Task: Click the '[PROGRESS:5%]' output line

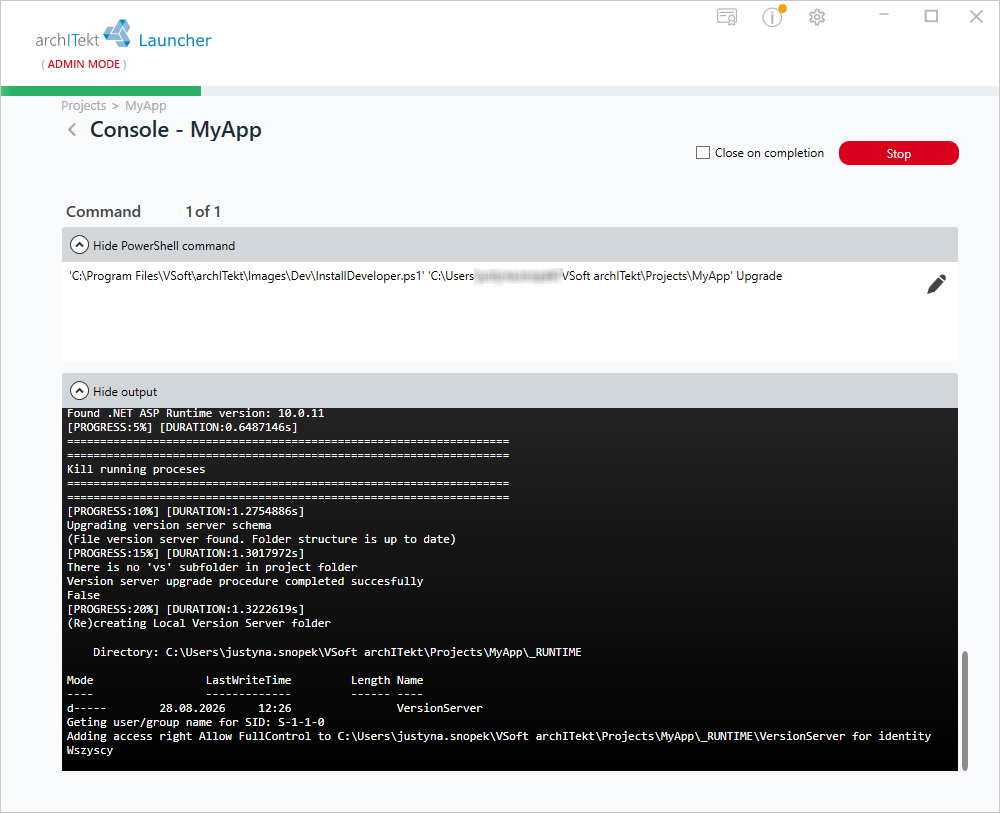Action: [182, 427]
